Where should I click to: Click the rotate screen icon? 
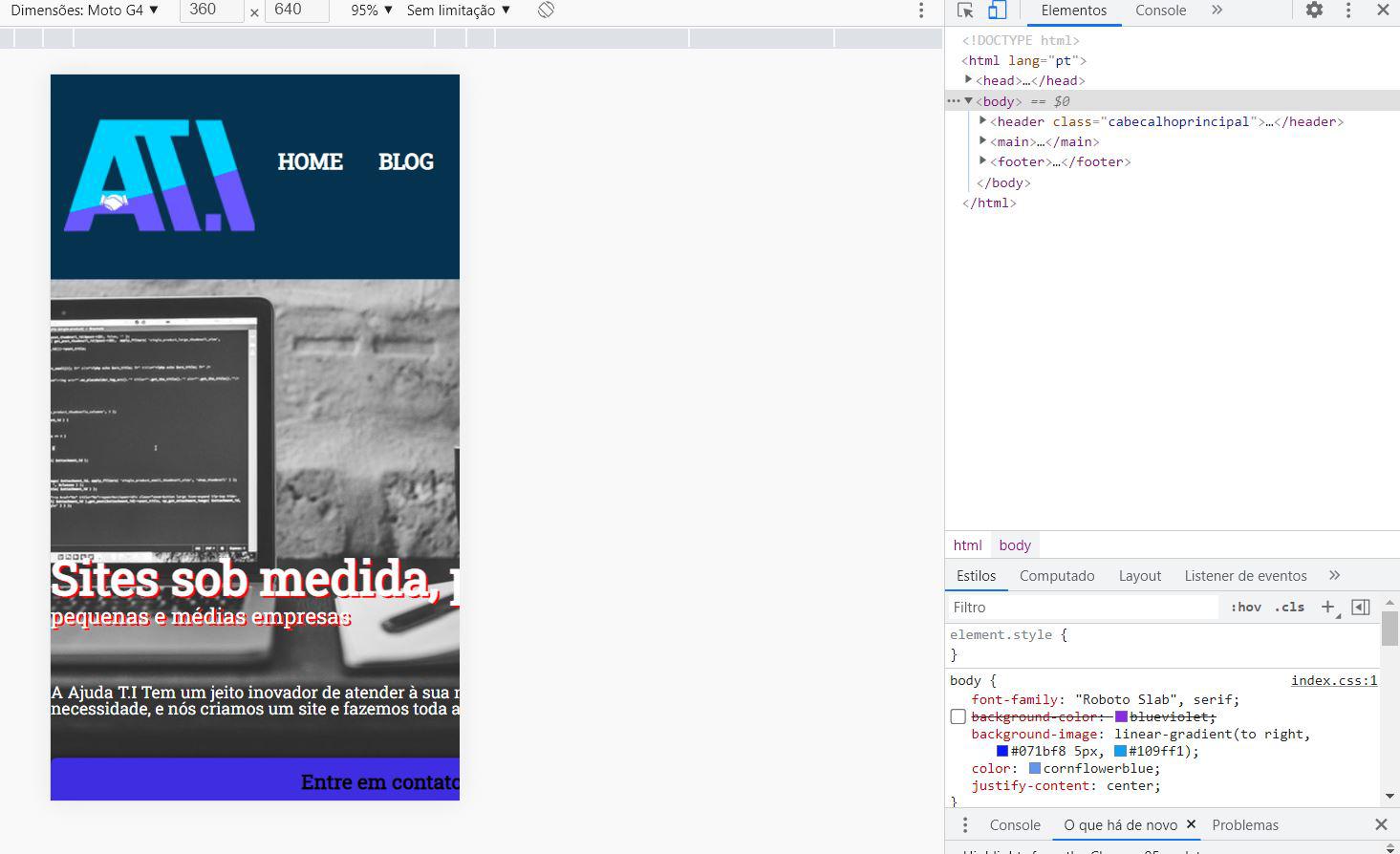[x=546, y=11]
